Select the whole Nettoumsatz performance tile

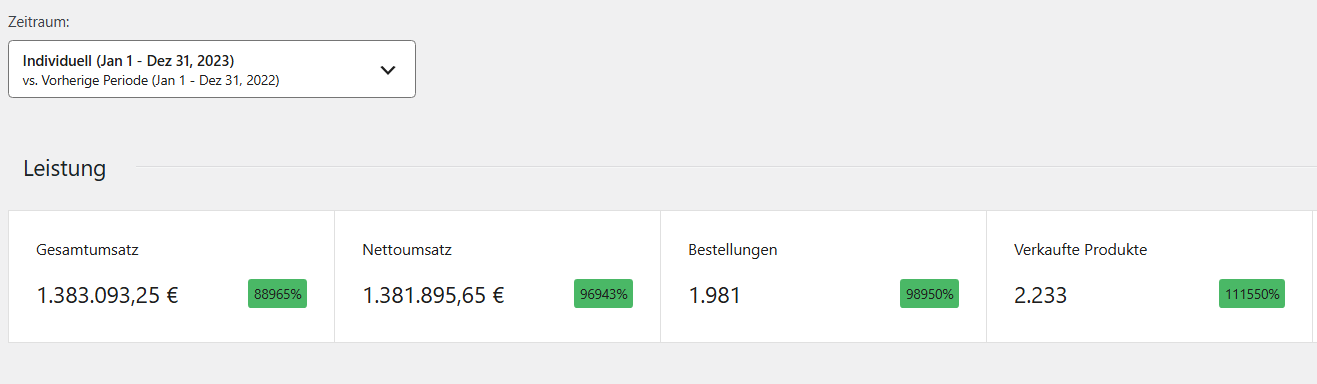coord(497,276)
